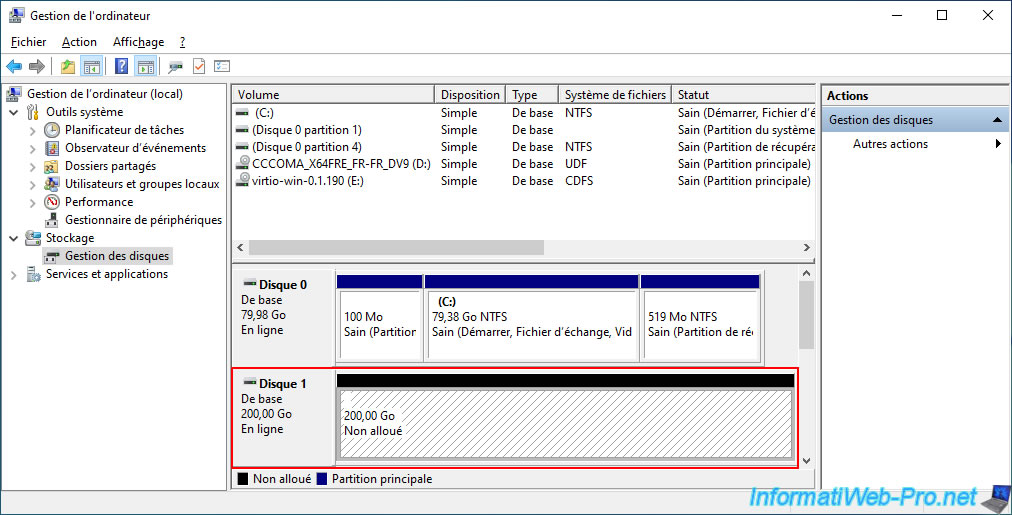This screenshot has width=1012, height=515.
Task: Click the Up one level folder icon
Action: (68, 66)
